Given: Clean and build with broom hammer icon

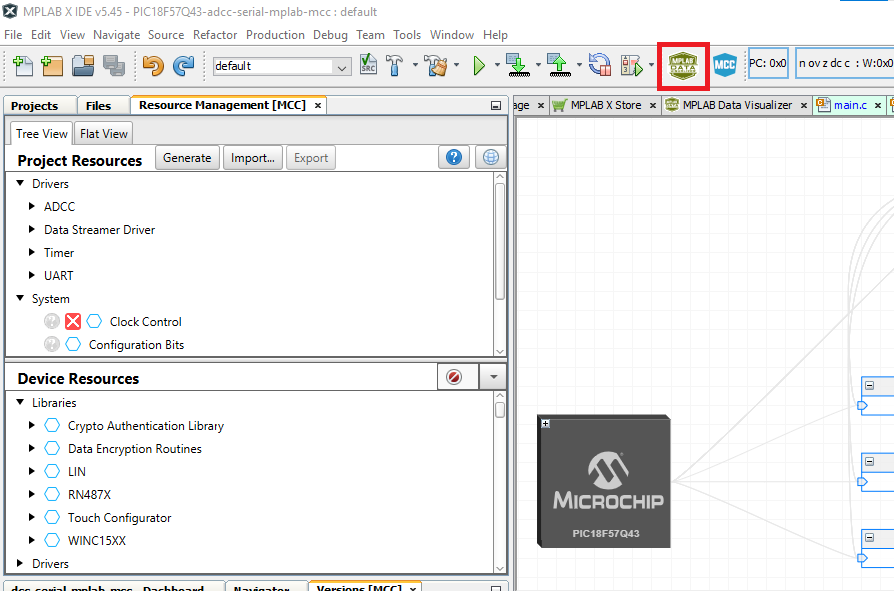Looking at the screenshot, I should point(437,65).
